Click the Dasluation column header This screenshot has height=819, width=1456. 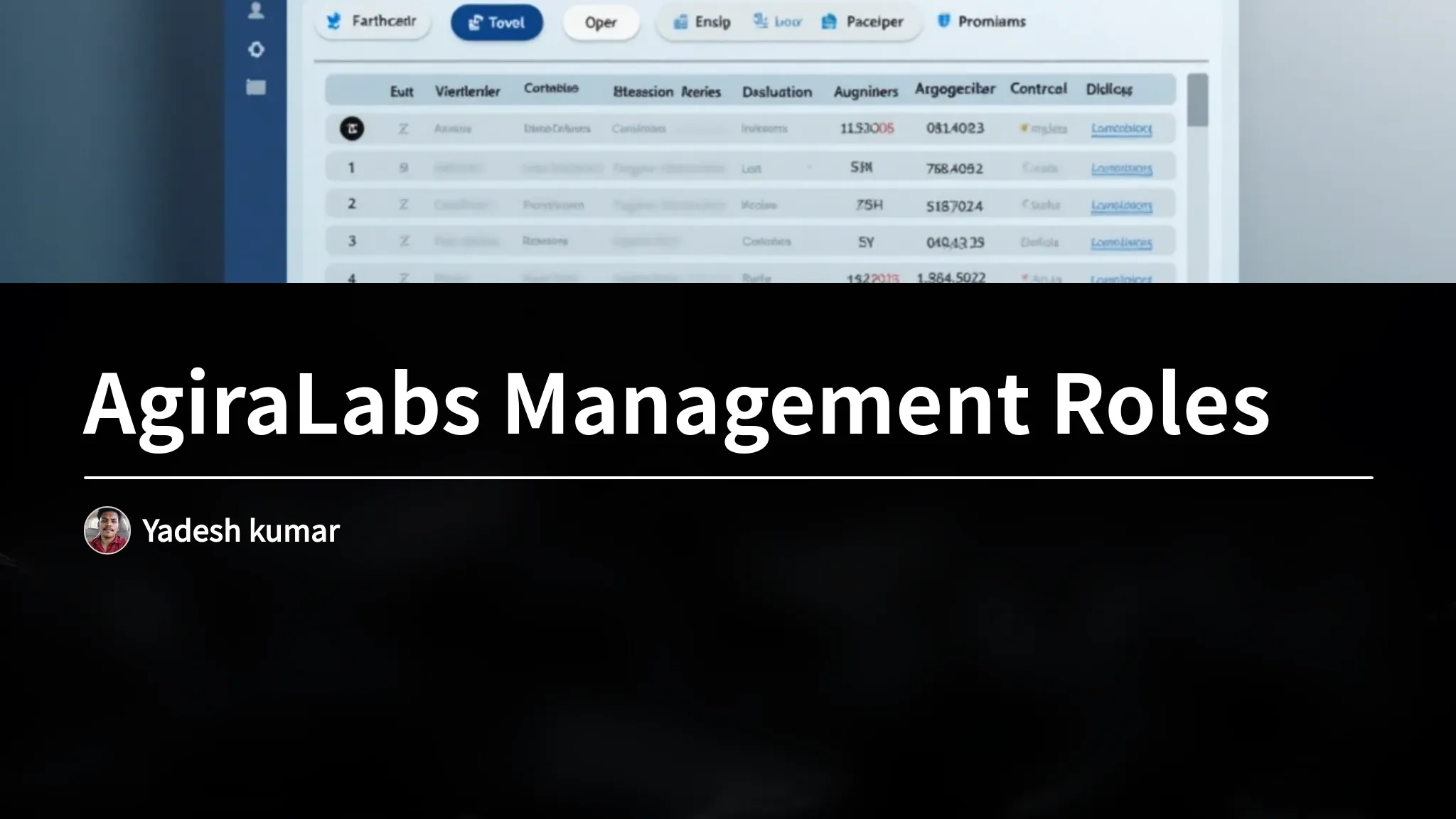[777, 92]
